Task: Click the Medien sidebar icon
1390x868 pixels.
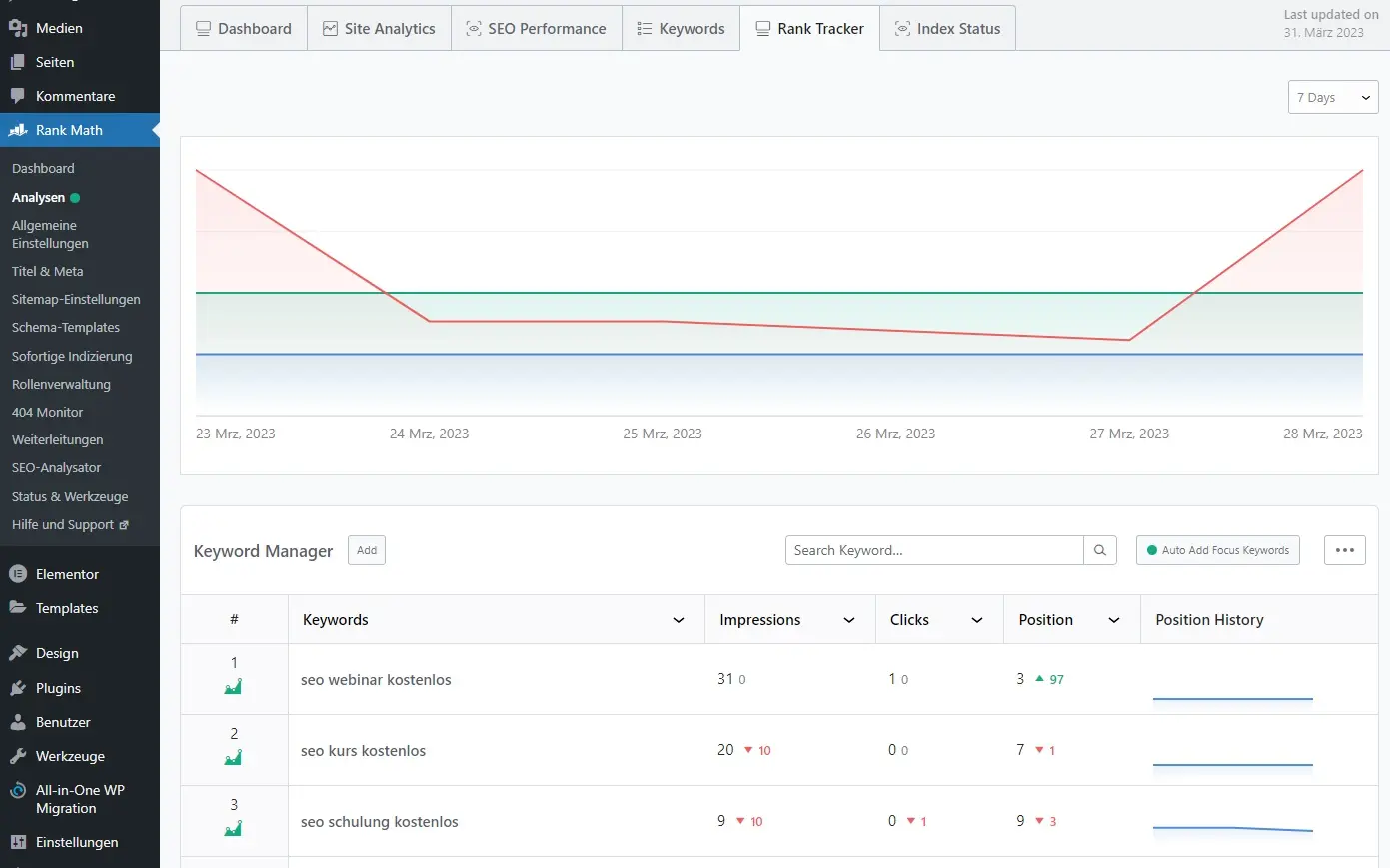Action: pyautogui.click(x=18, y=28)
